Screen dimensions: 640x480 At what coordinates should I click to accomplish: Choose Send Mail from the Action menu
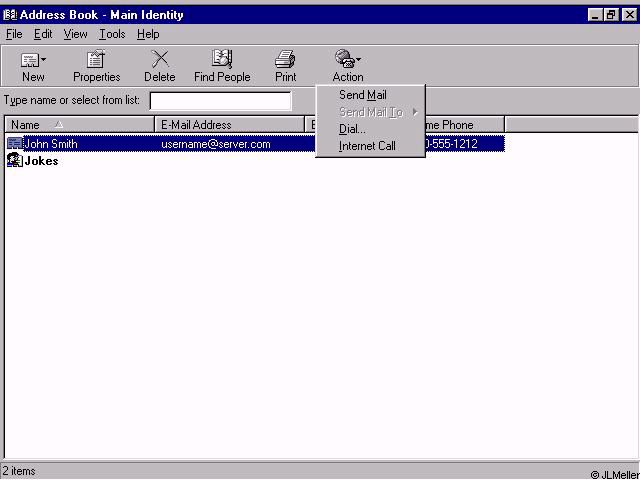point(362,95)
